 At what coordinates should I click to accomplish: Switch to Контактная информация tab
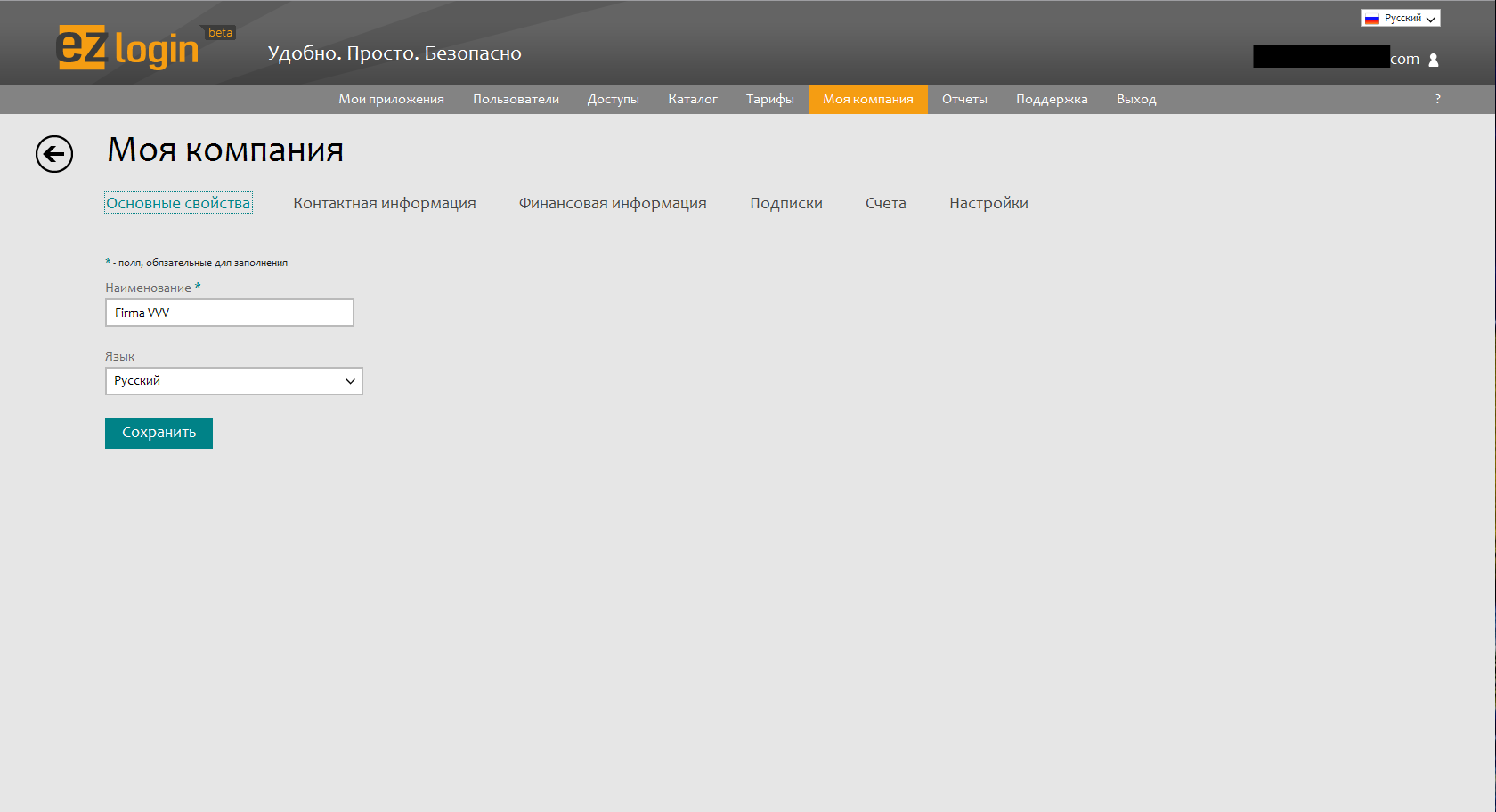tap(385, 203)
